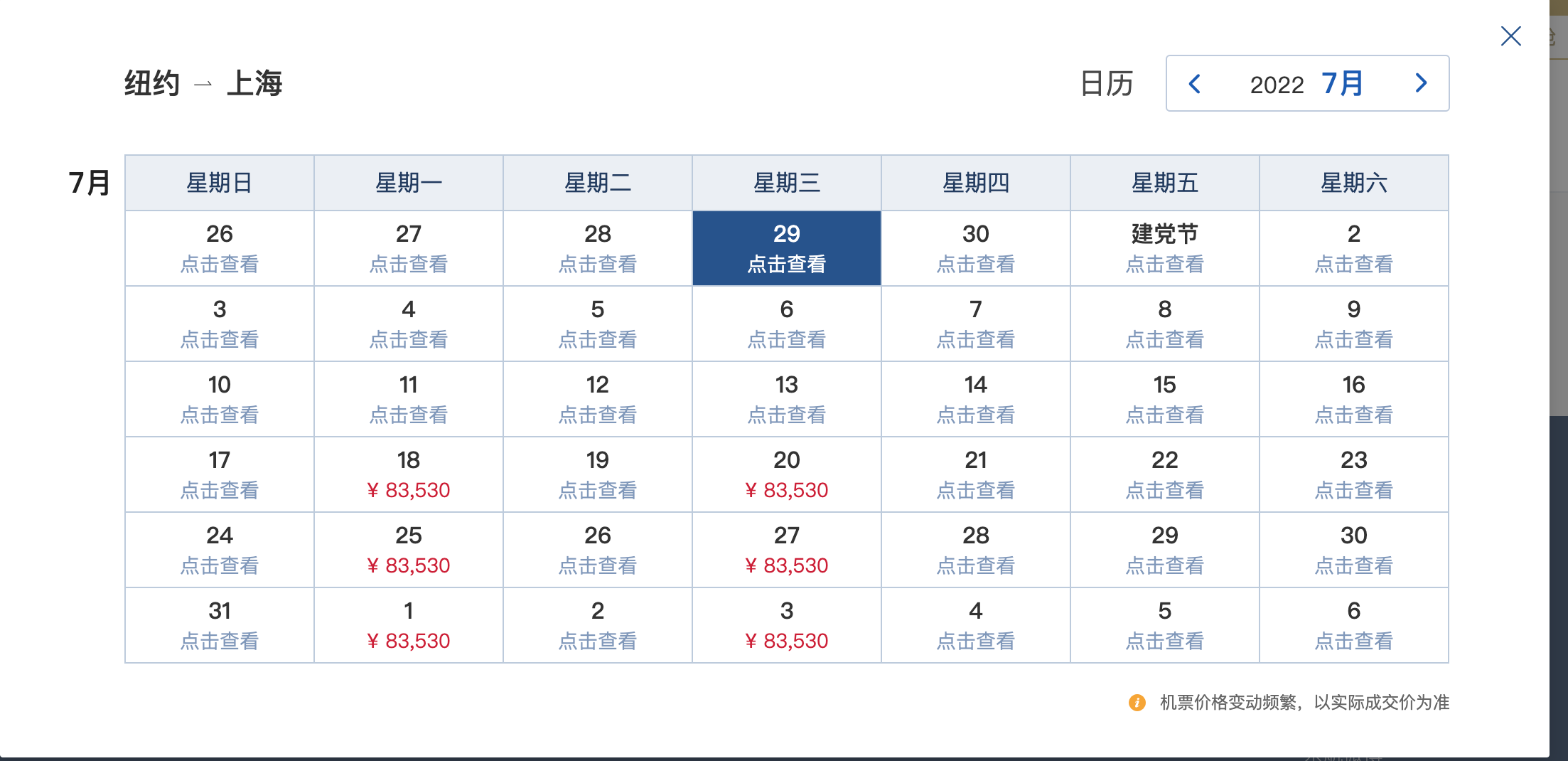Viewport: 1568px width, 761px height.
Task: Select the 建党节 holiday date cell
Action: click(x=1165, y=248)
